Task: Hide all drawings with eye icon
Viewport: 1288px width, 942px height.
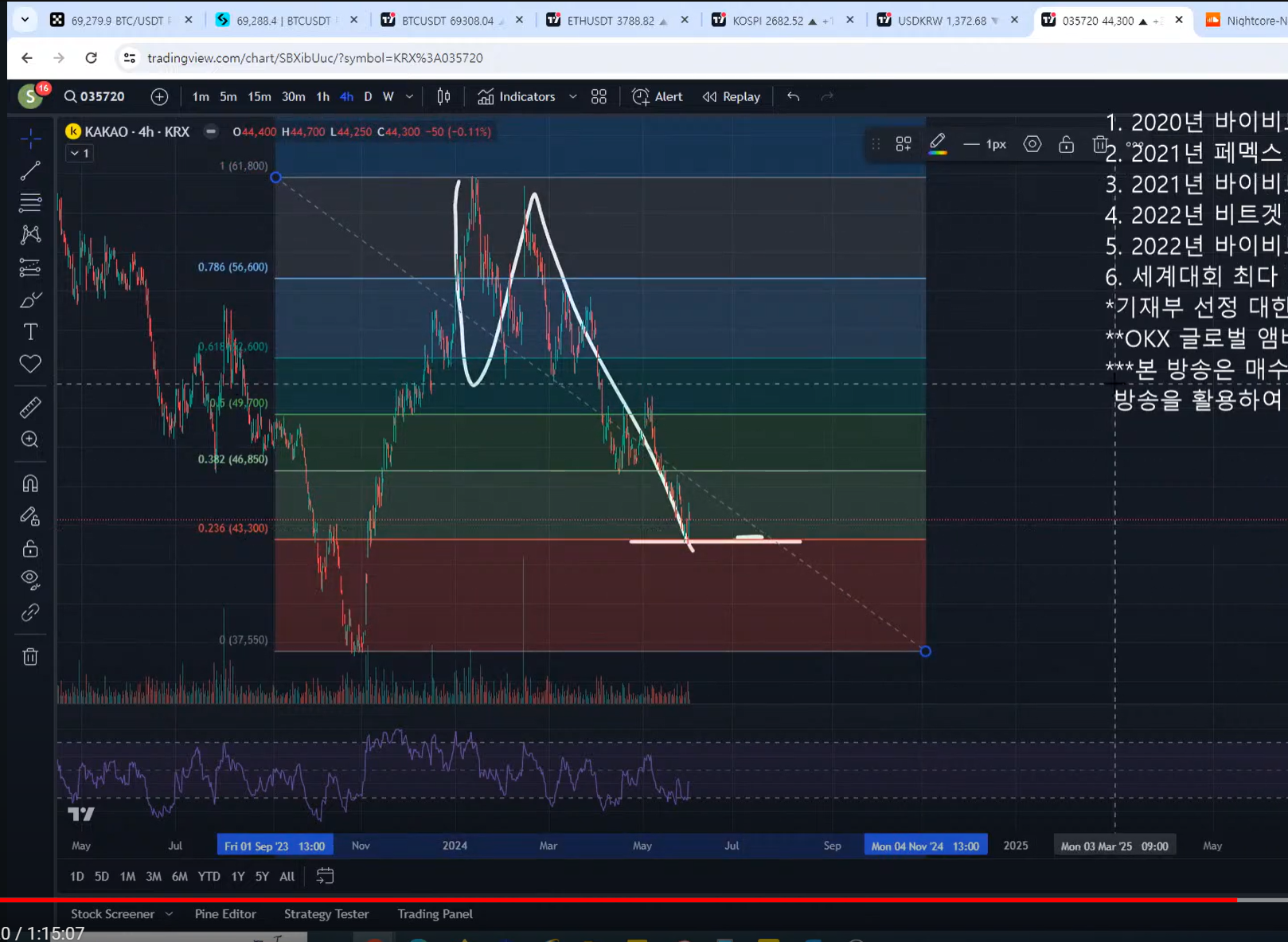Action: [30, 580]
